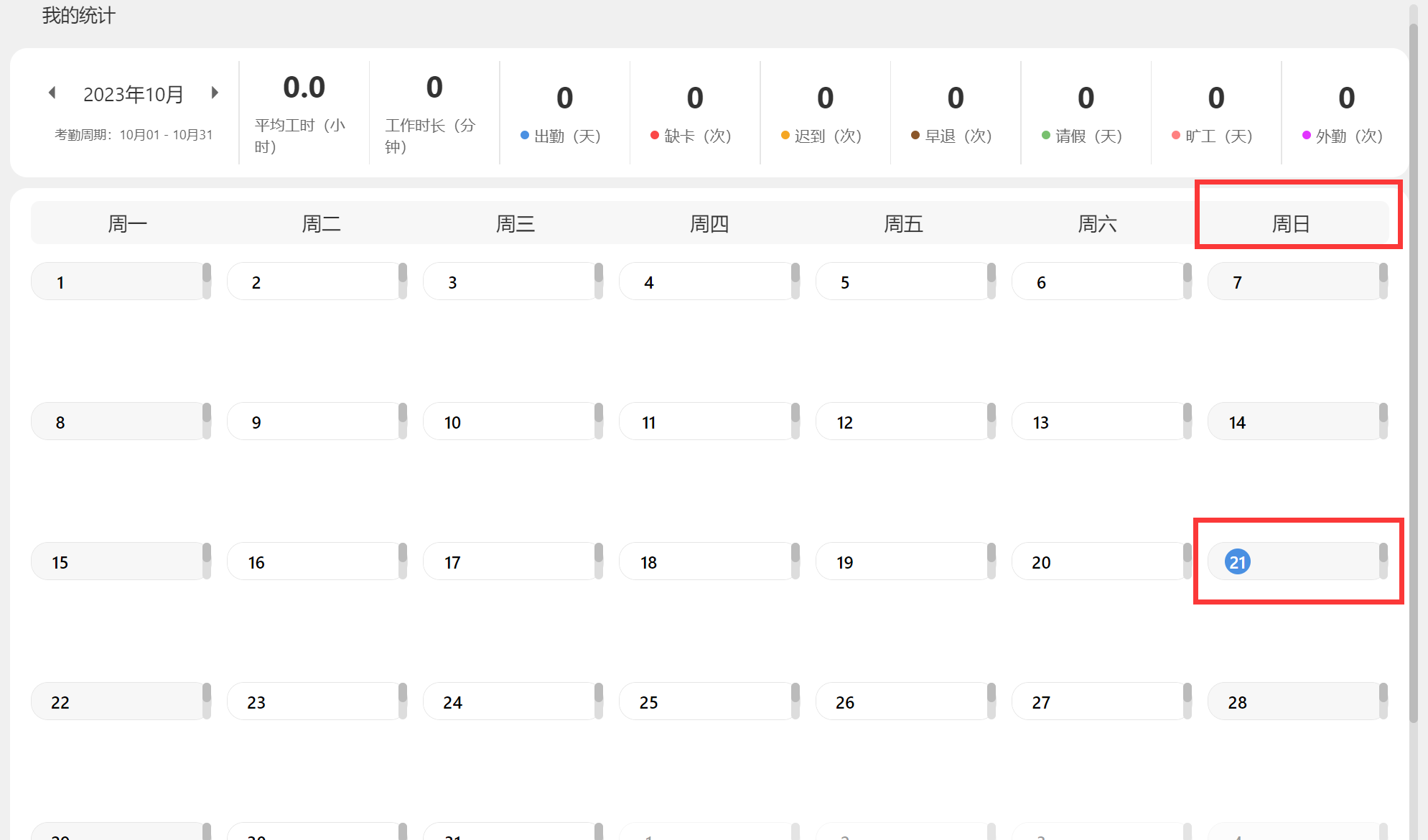
Task: Click the brown 早退 legend dot
Action: [915, 135]
